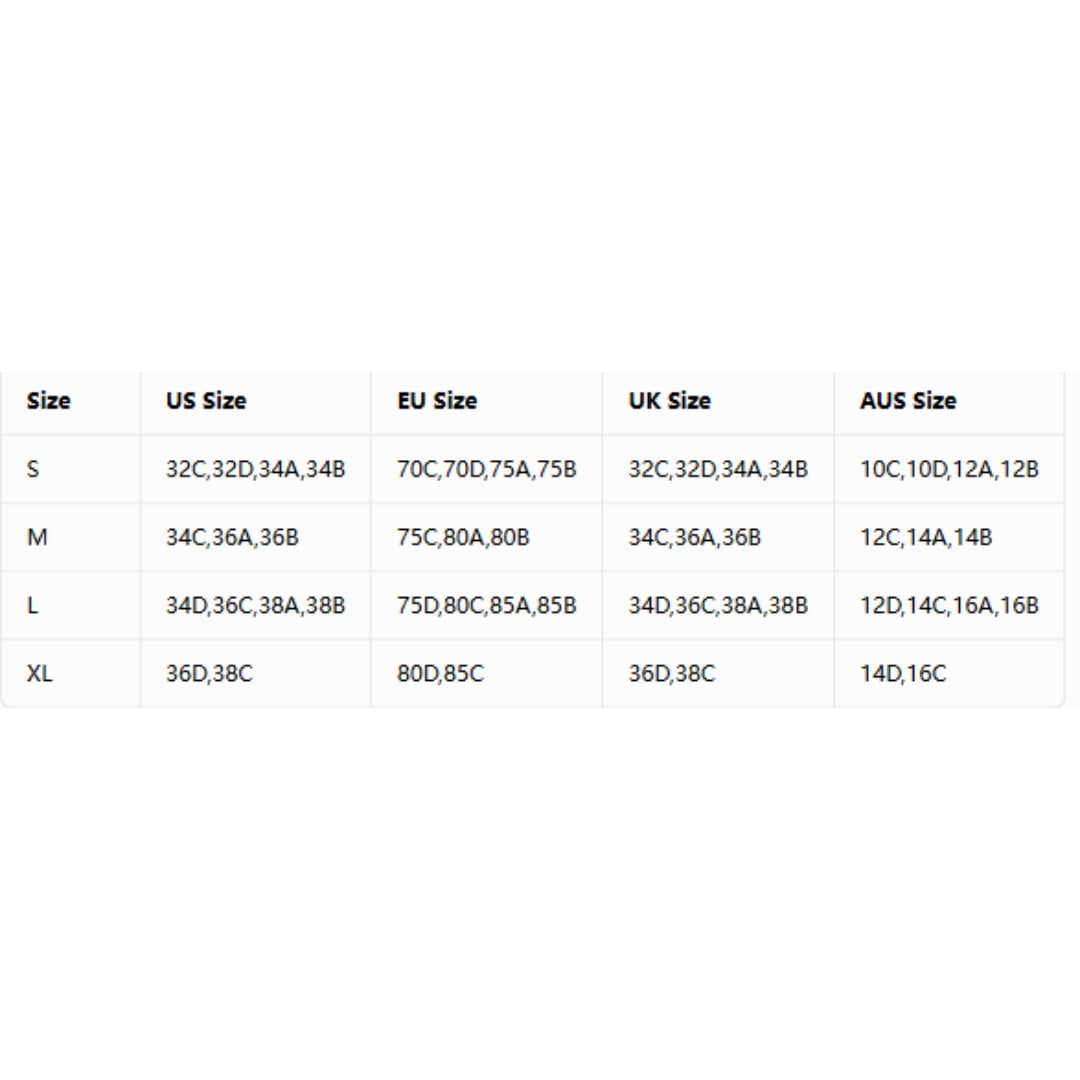Click EU cell 75D,80C,85A,85B

coord(486,605)
